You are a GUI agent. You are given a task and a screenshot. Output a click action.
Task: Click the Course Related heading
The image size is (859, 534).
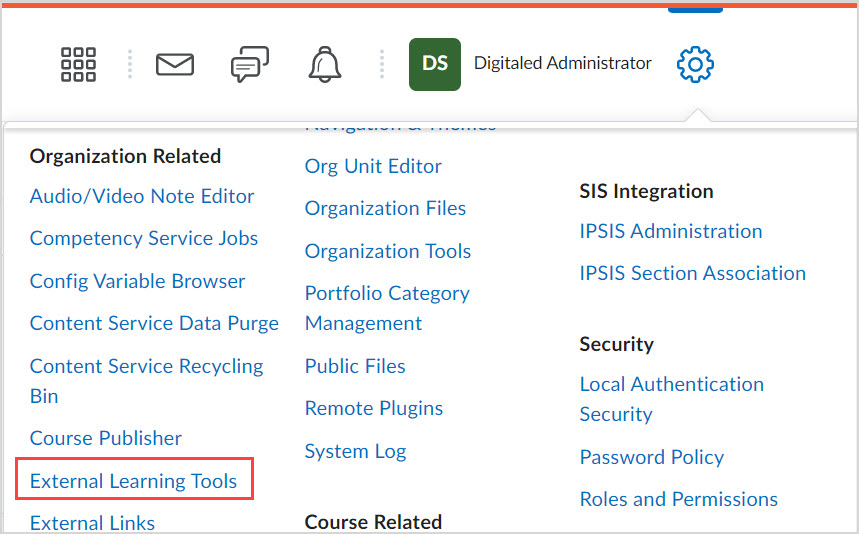coord(373,522)
